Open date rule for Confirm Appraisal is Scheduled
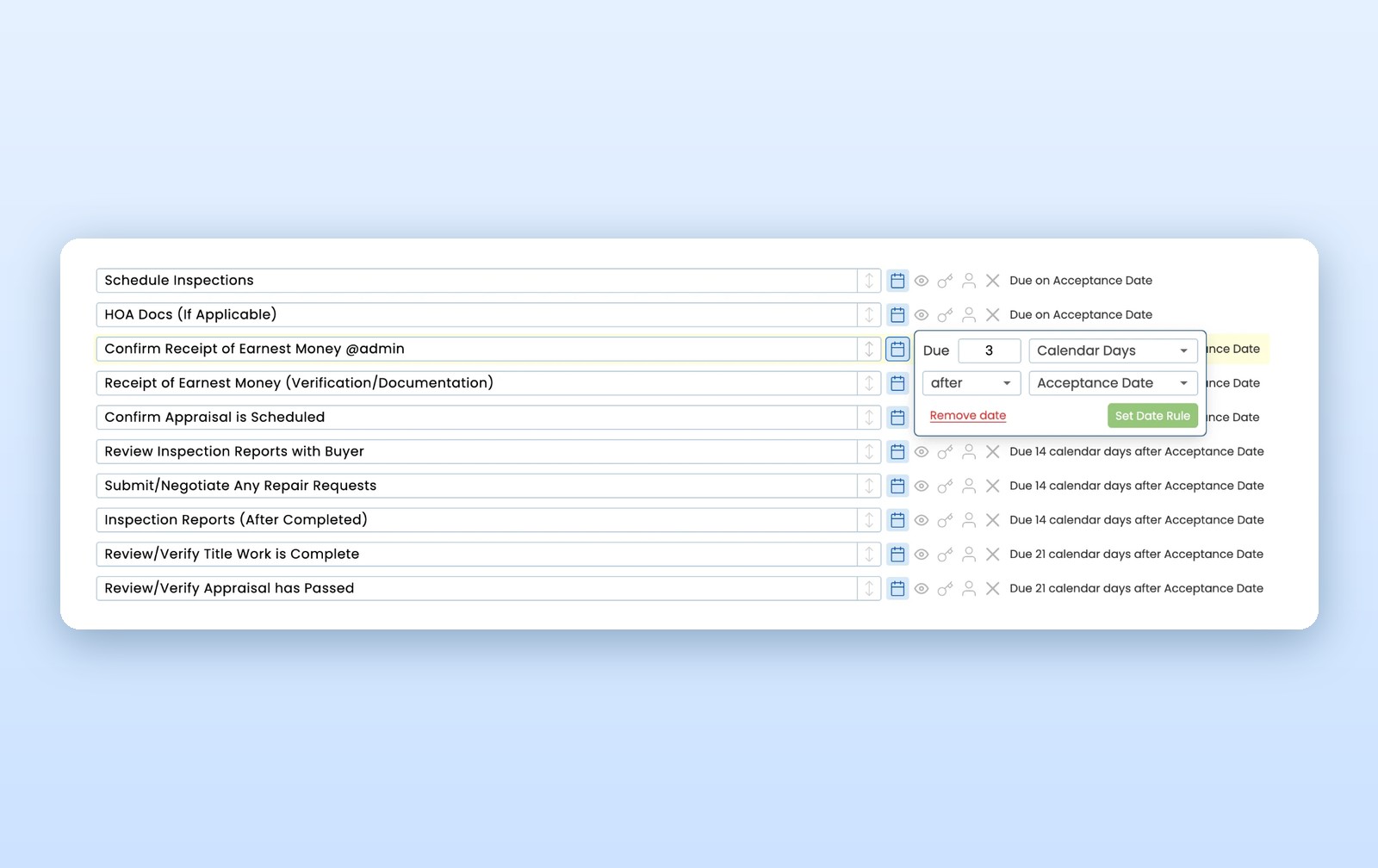The height and width of the screenshot is (868, 1378). [897, 418]
